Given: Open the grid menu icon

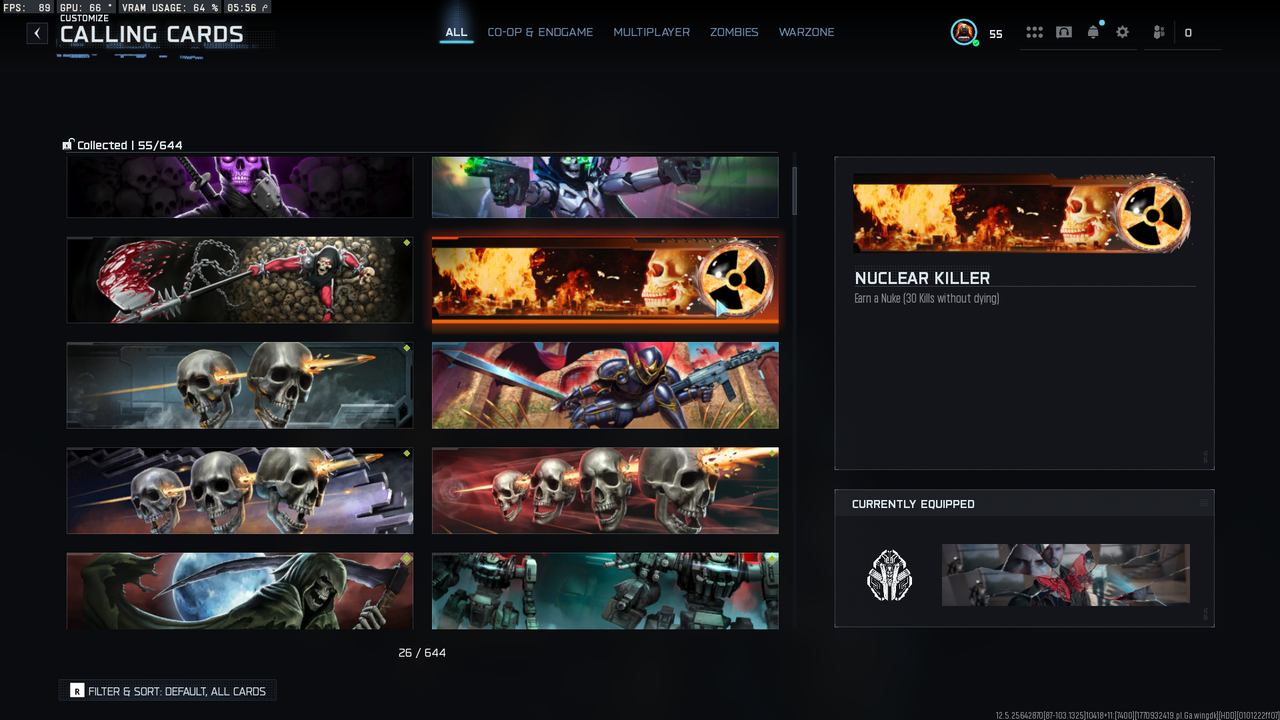Looking at the screenshot, I should tap(1034, 32).
